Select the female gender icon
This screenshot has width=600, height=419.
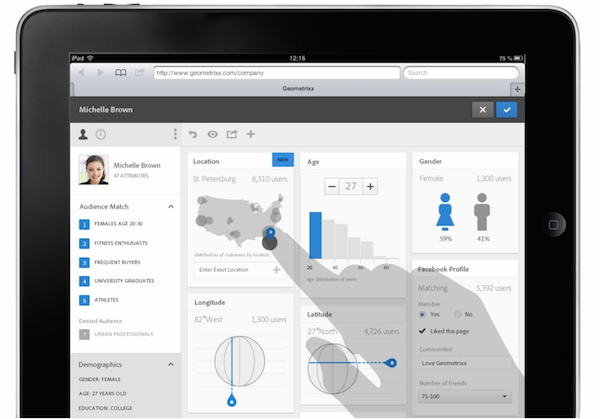click(x=445, y=212)
